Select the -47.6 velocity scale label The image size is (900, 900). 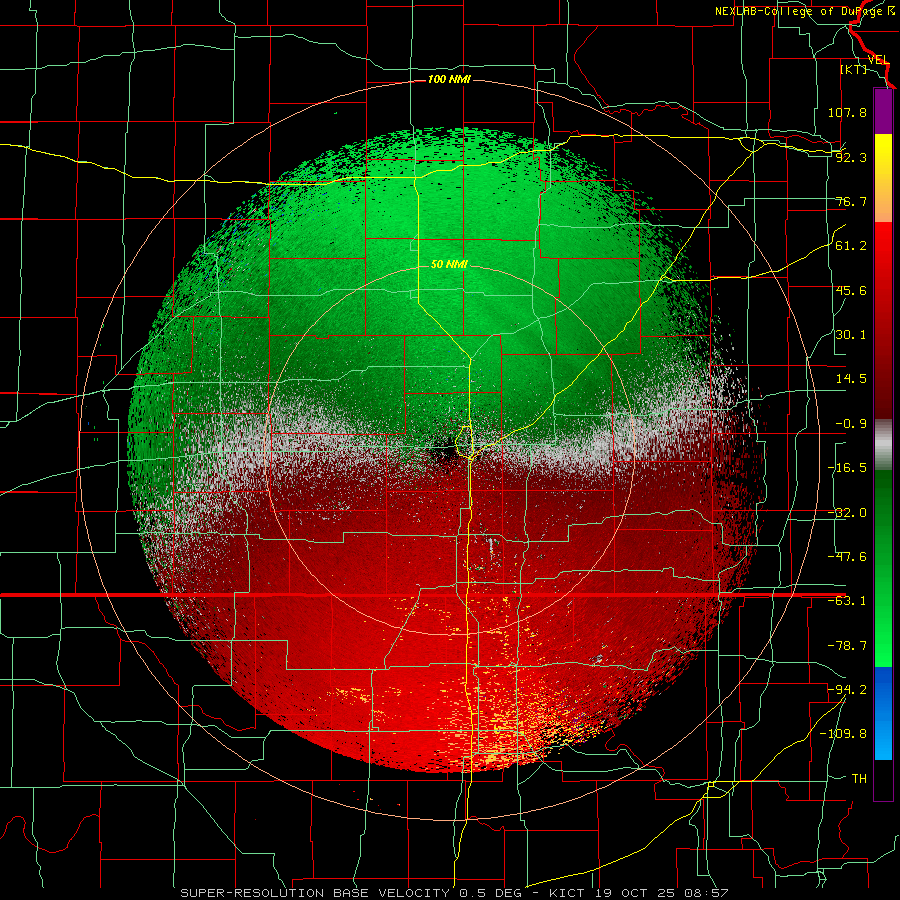click(x=847, y=557)
